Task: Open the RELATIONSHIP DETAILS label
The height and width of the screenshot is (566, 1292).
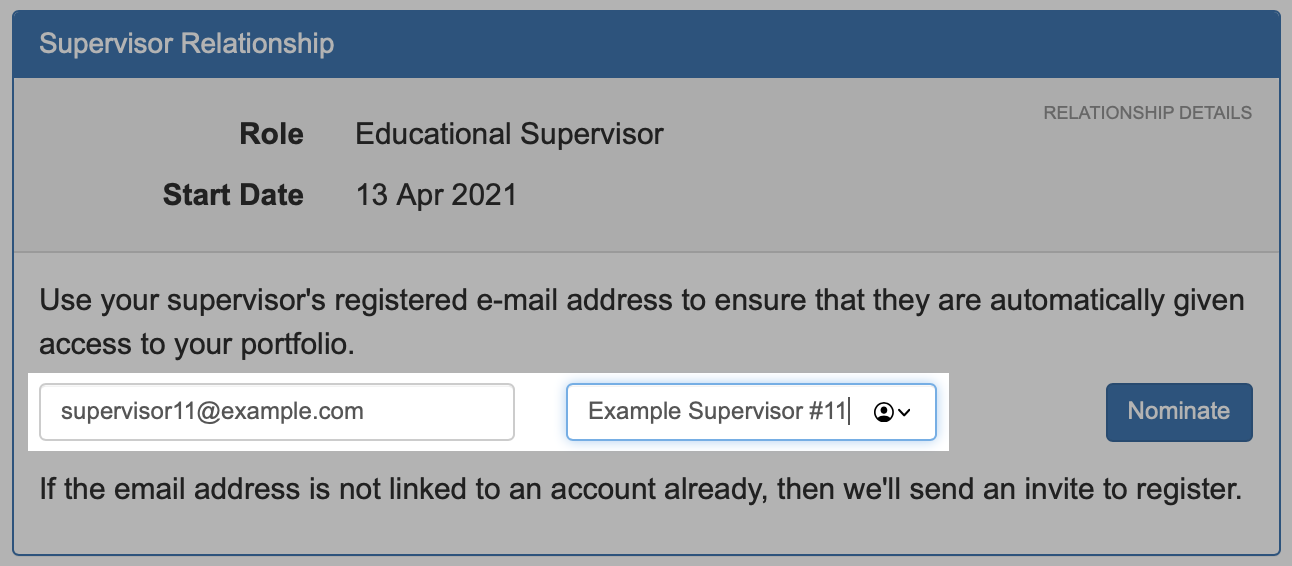Action: coord(1147,113)
